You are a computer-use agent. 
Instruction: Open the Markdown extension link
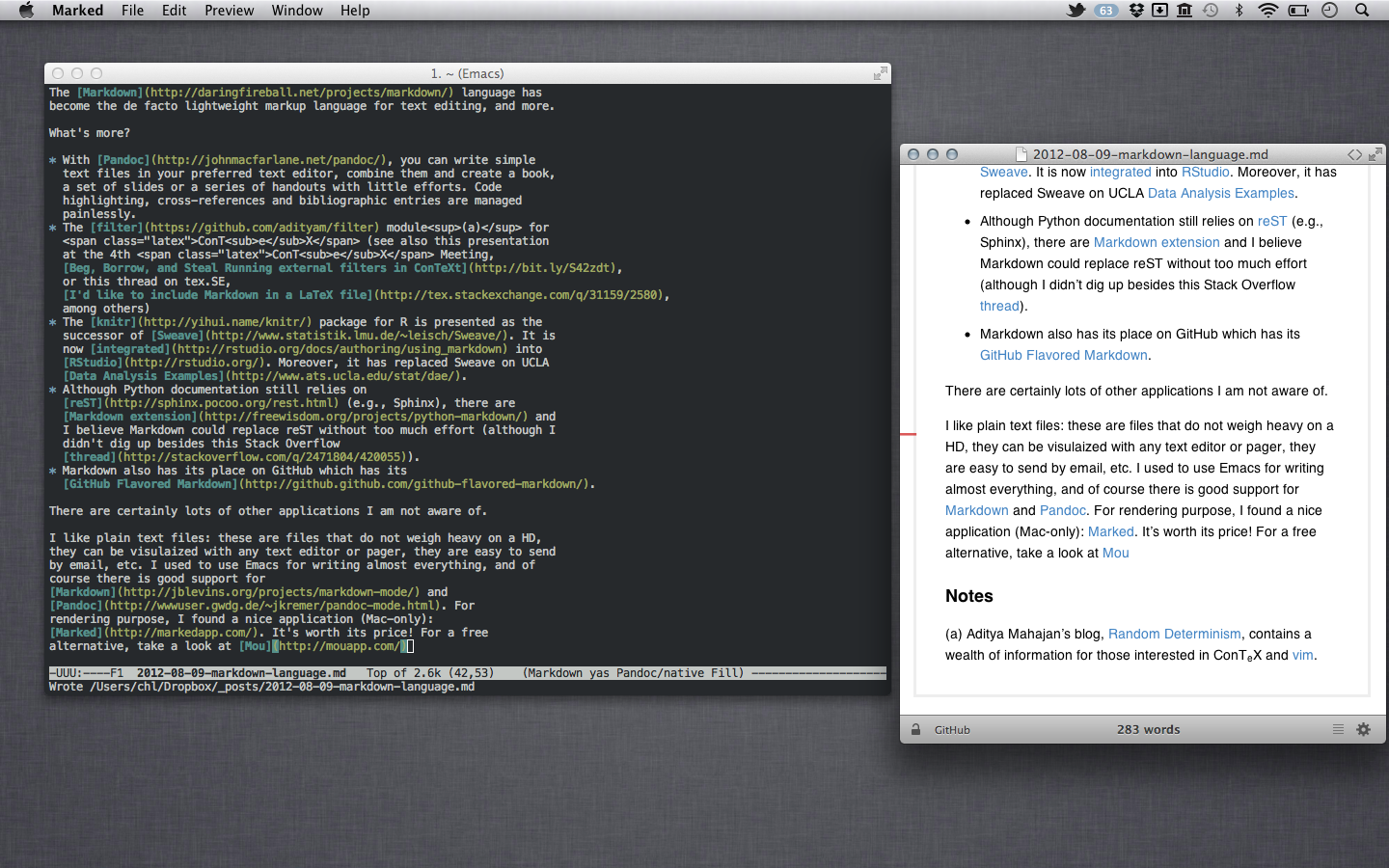click(x=1157, y=242)
